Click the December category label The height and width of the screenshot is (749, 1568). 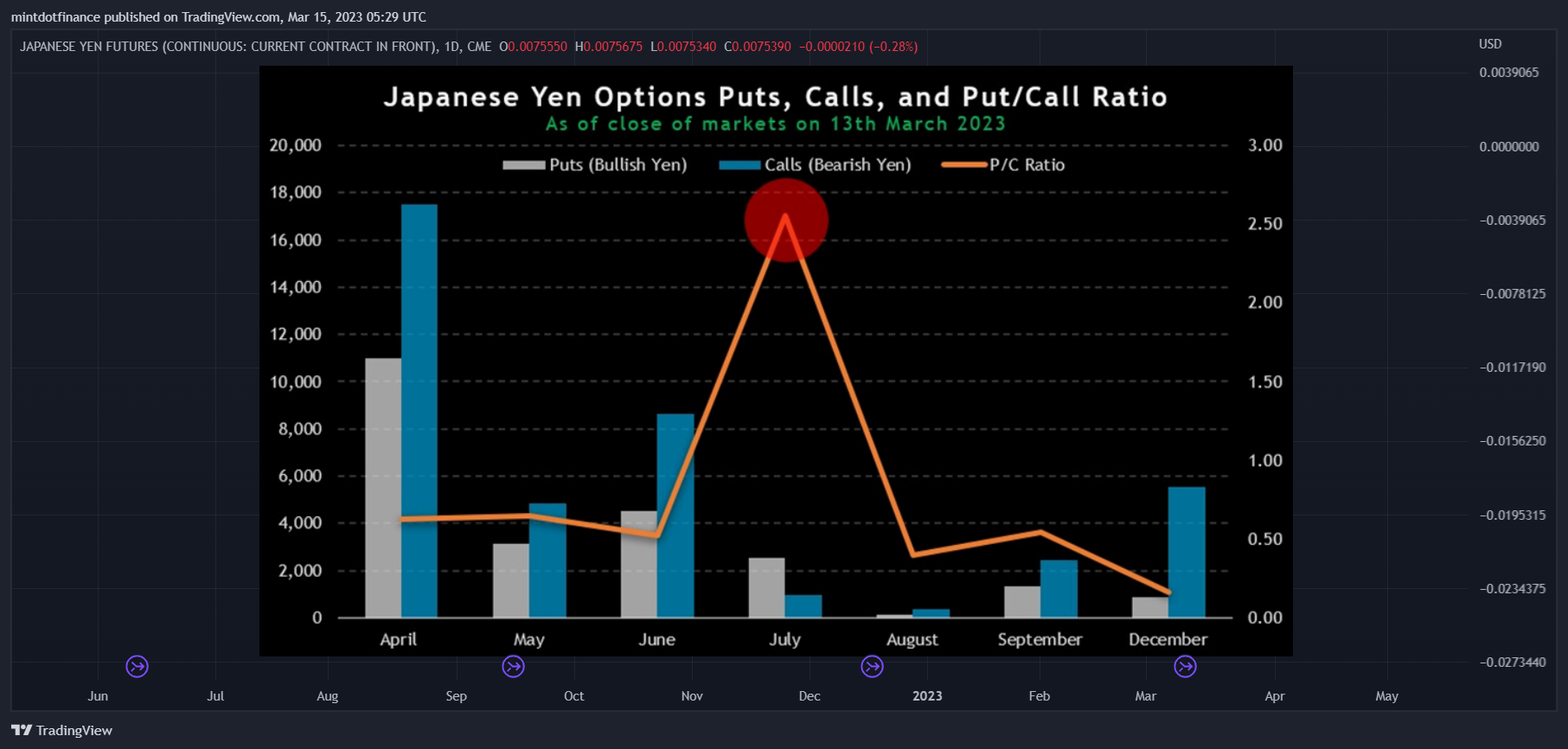click(x=1168, y=640)
